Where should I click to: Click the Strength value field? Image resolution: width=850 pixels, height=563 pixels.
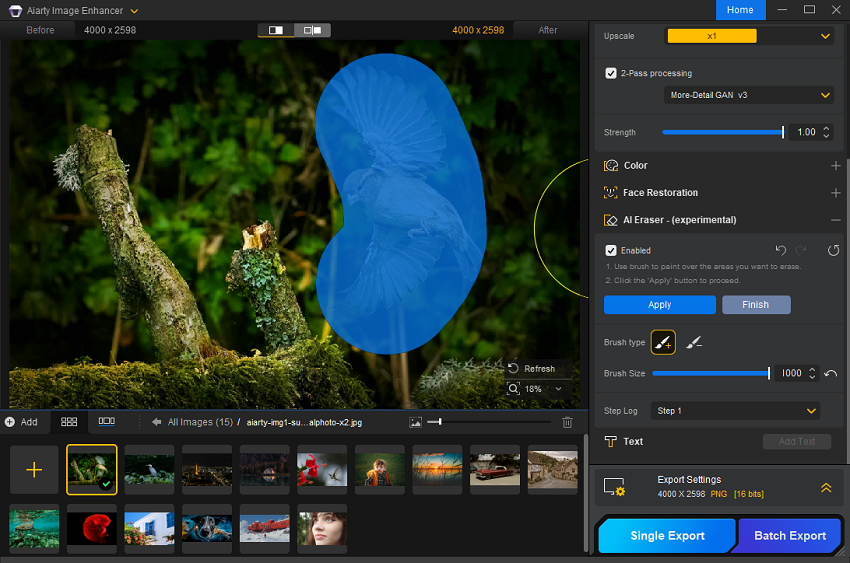[806, 132]
